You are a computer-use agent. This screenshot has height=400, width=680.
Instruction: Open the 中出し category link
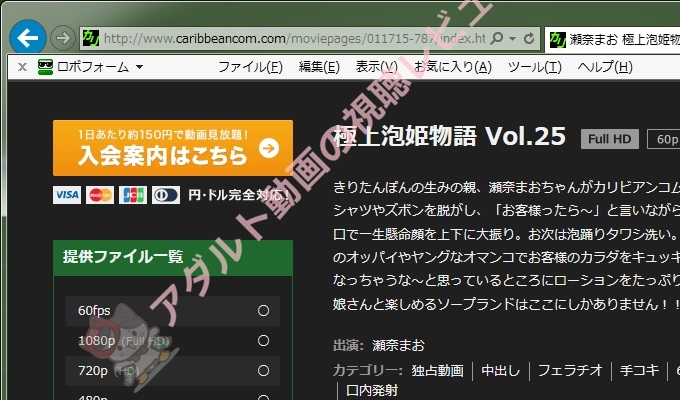coord(500,370)
